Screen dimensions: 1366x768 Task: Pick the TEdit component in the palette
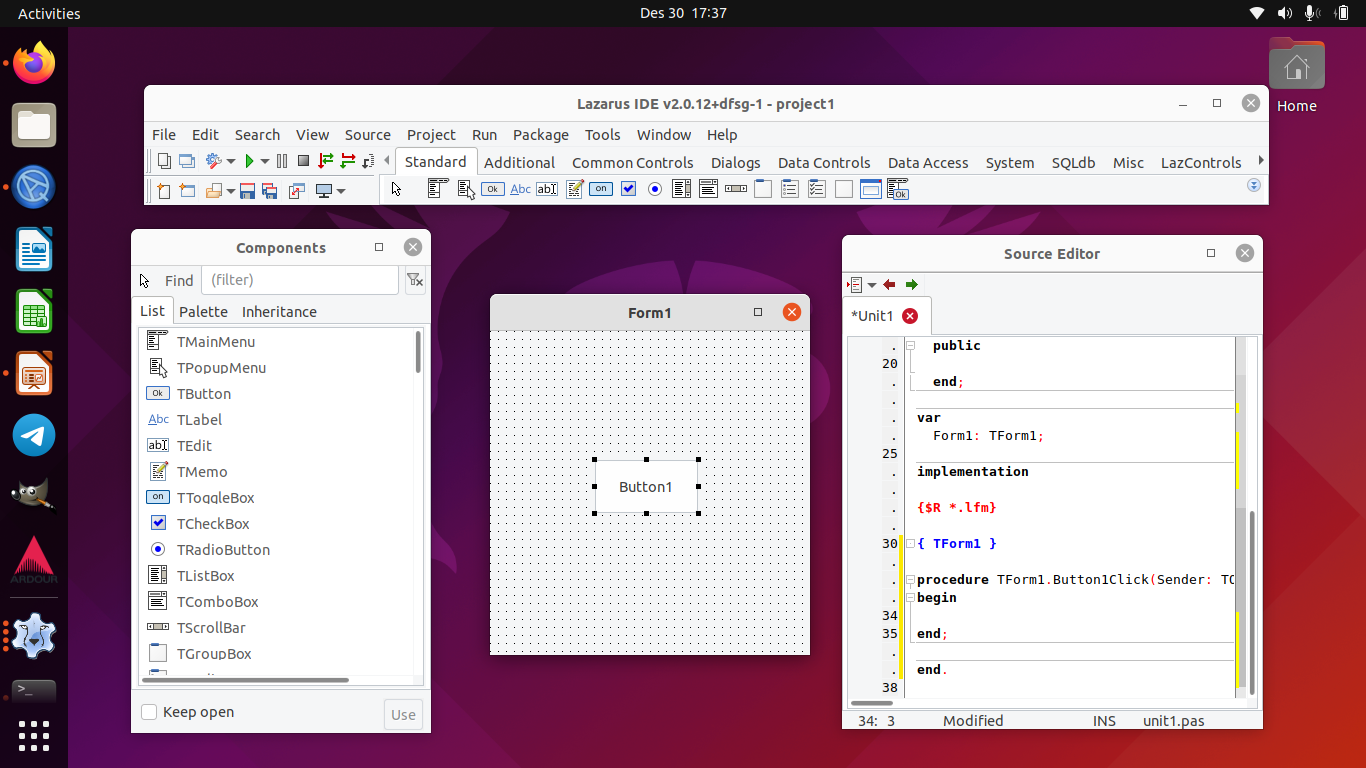pyautogui.click(x=547, y=189)
